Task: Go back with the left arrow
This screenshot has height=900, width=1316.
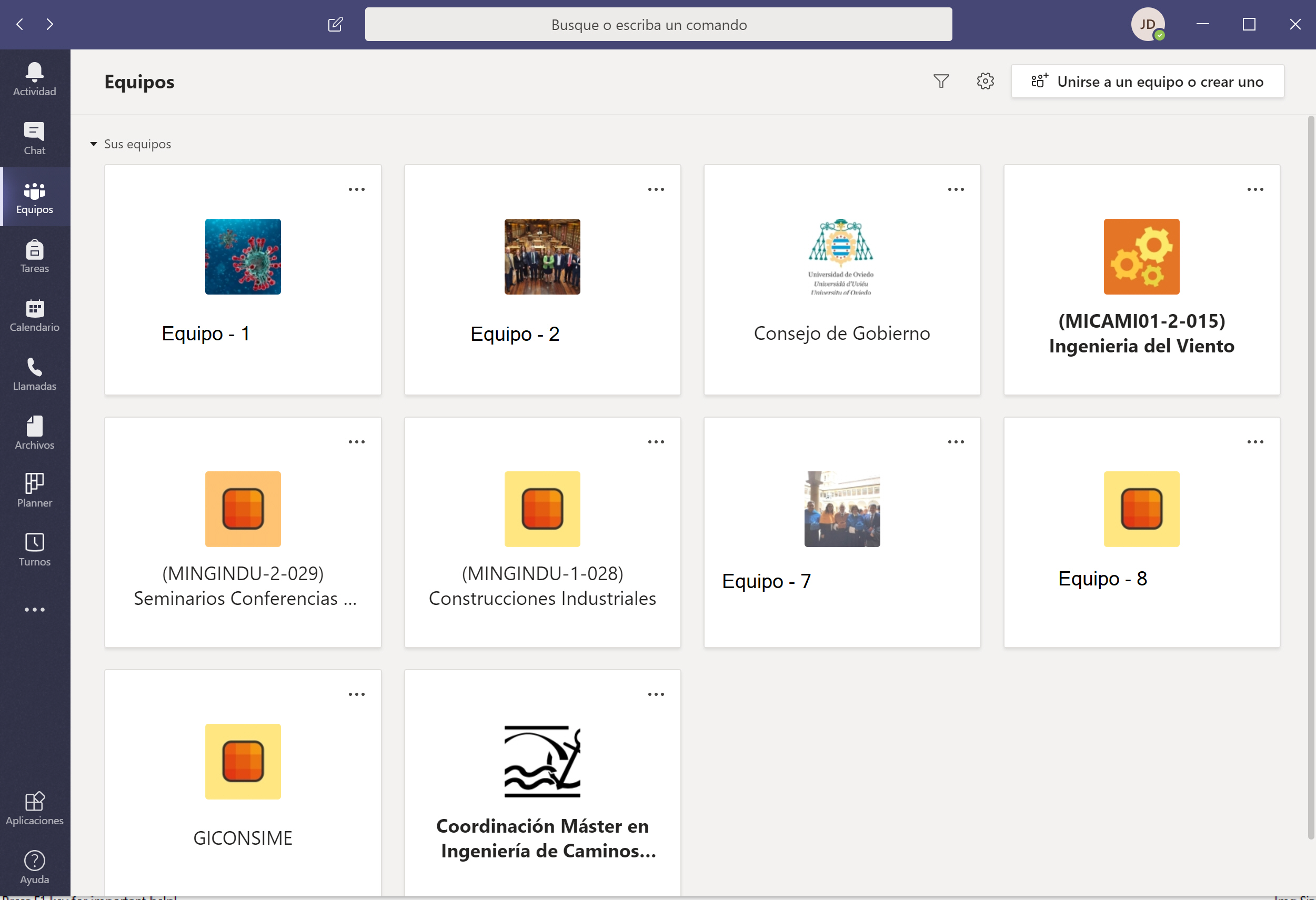Action: pos(21,24)
